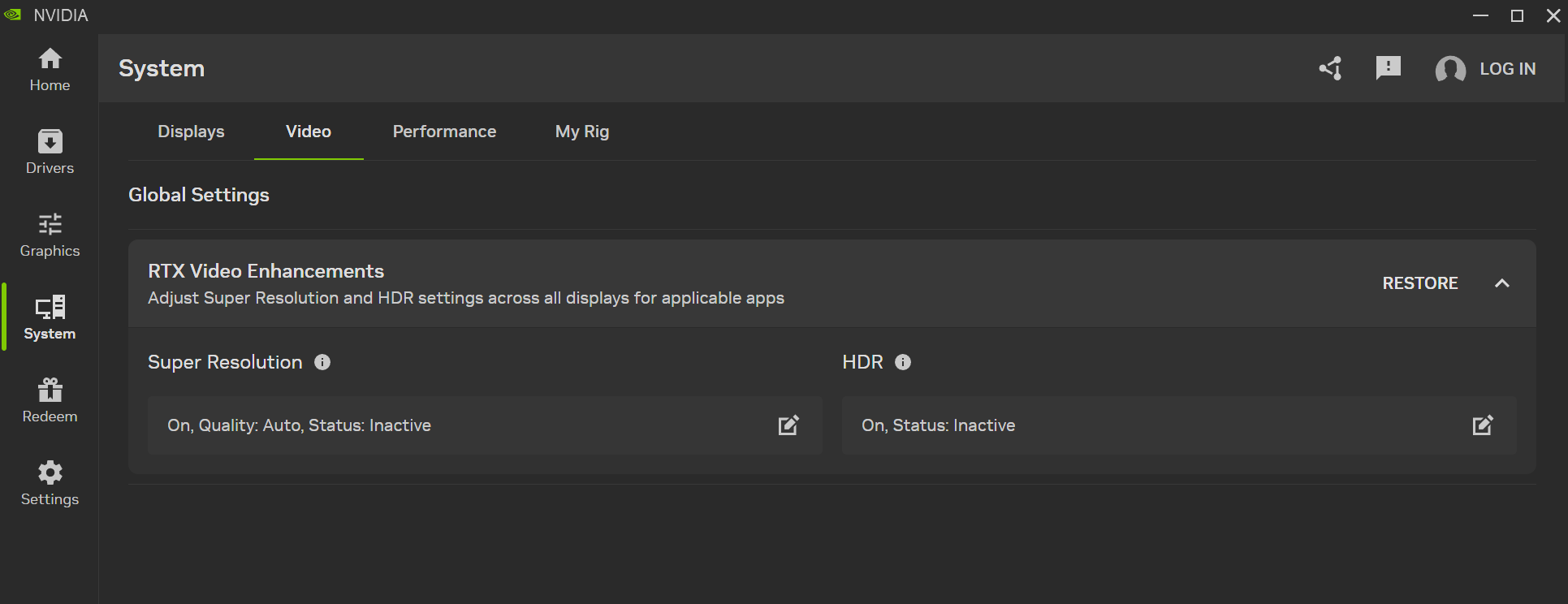Click RESTORE for RTX Video Enhancements

click(1420, 283)
